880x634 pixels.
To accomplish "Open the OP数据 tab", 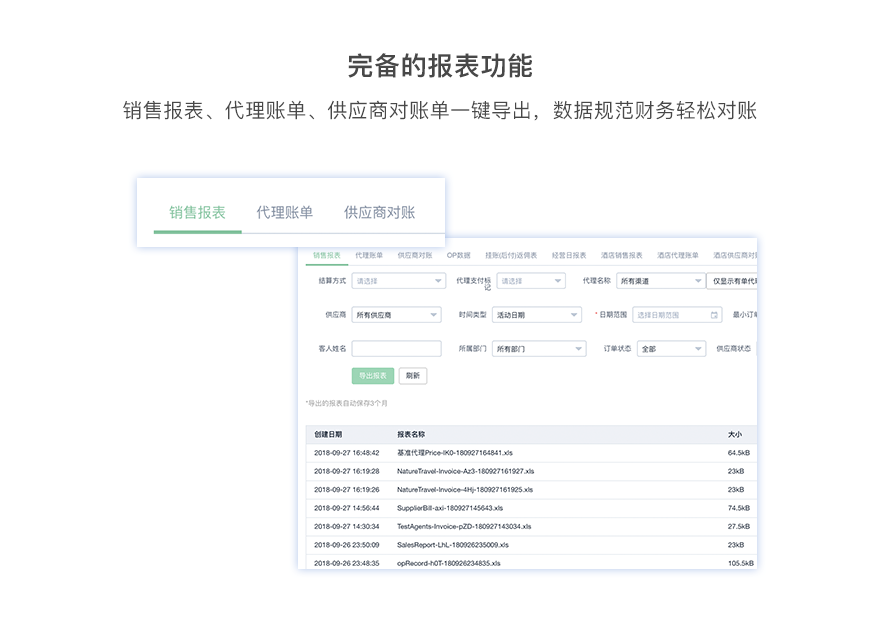I will tap(458, 256).
